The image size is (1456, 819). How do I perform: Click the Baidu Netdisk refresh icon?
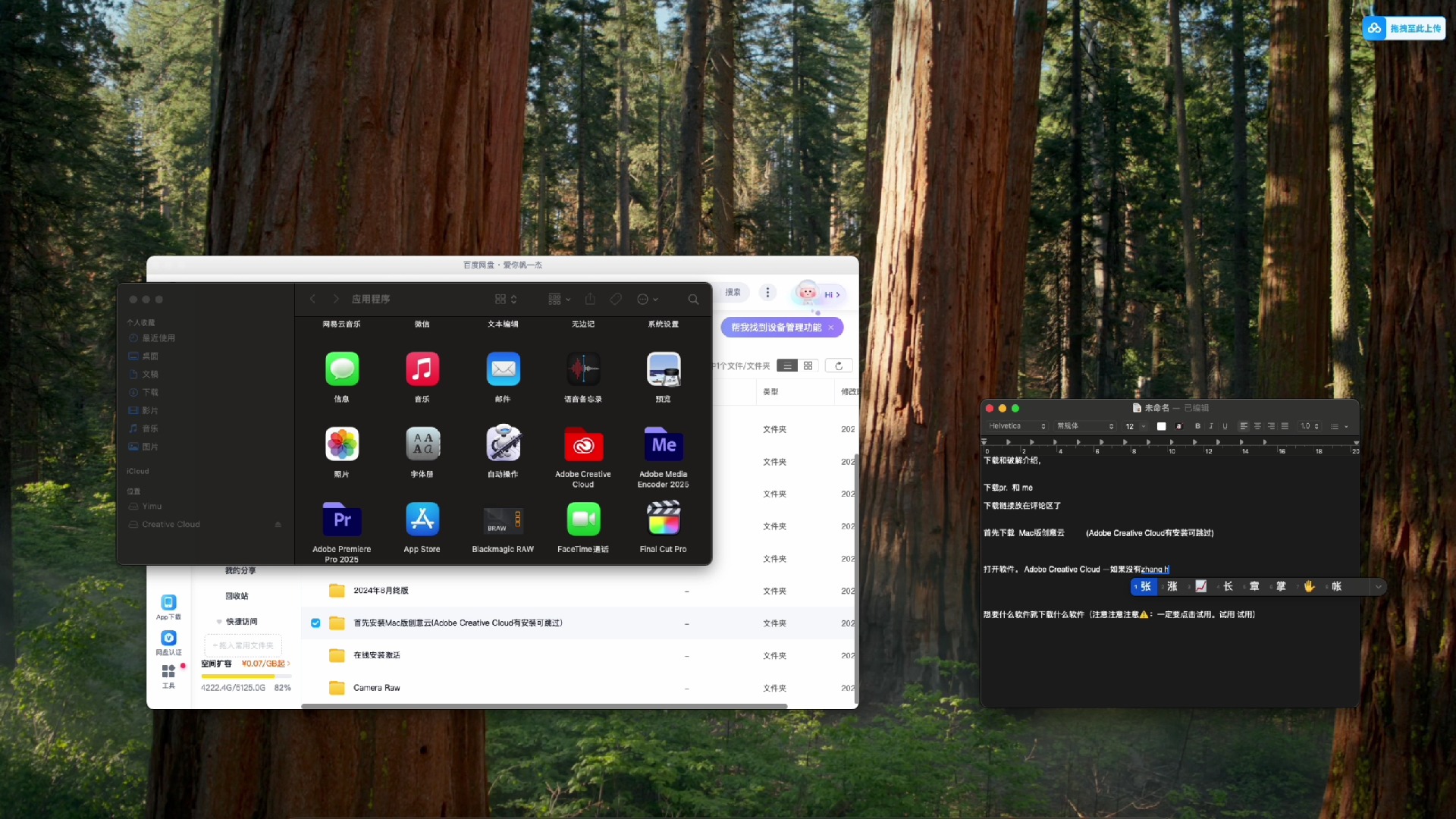coord(839,366)
